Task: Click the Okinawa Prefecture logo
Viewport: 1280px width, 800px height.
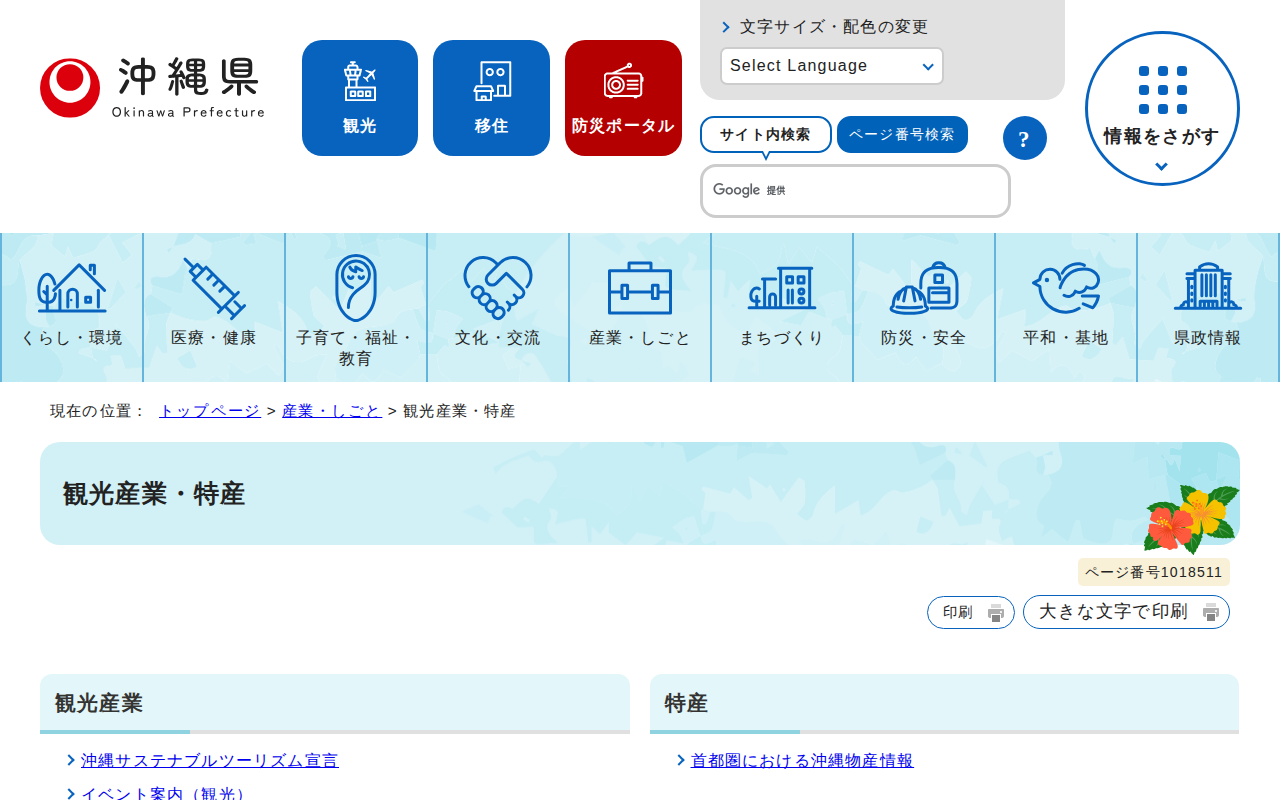Action: click(152, 88)
